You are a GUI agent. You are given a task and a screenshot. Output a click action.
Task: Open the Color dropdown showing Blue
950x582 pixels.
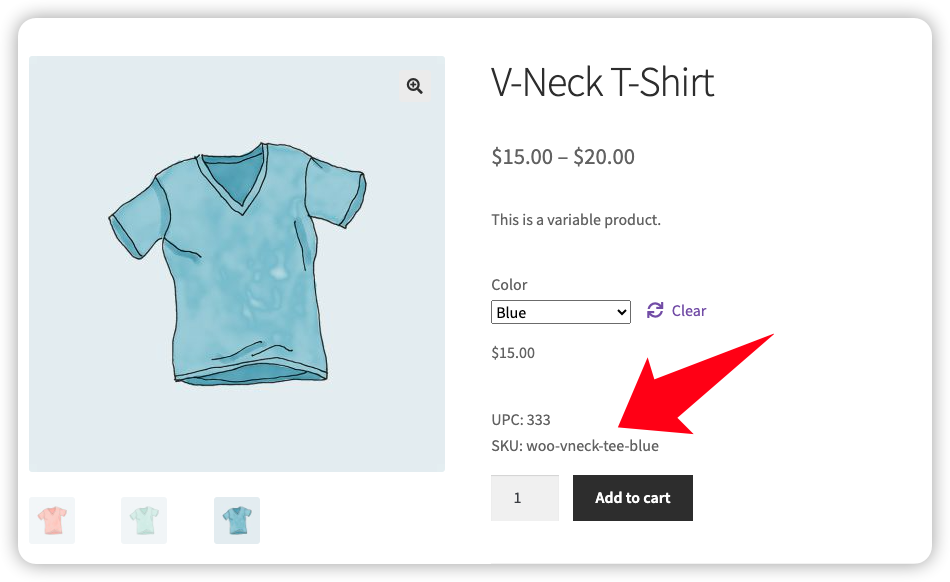(560, 313)
